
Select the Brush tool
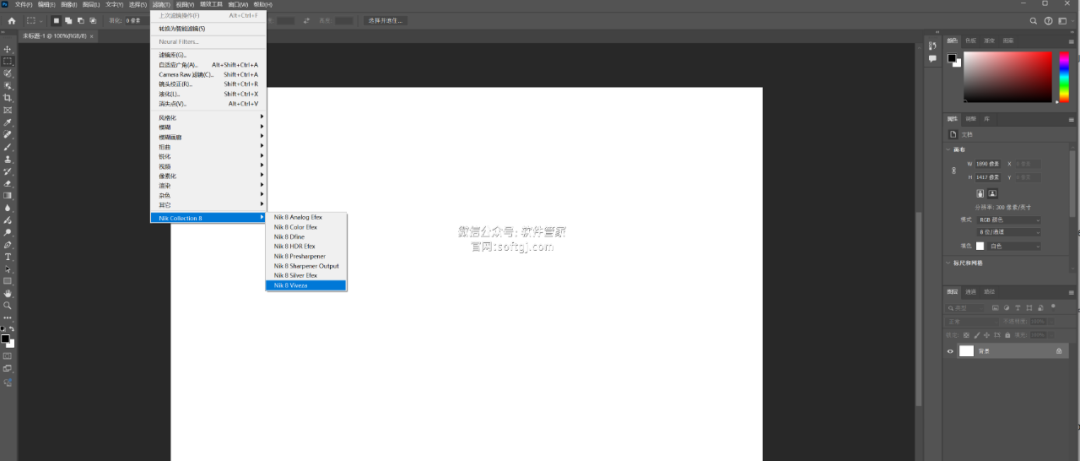coord(8,147)
